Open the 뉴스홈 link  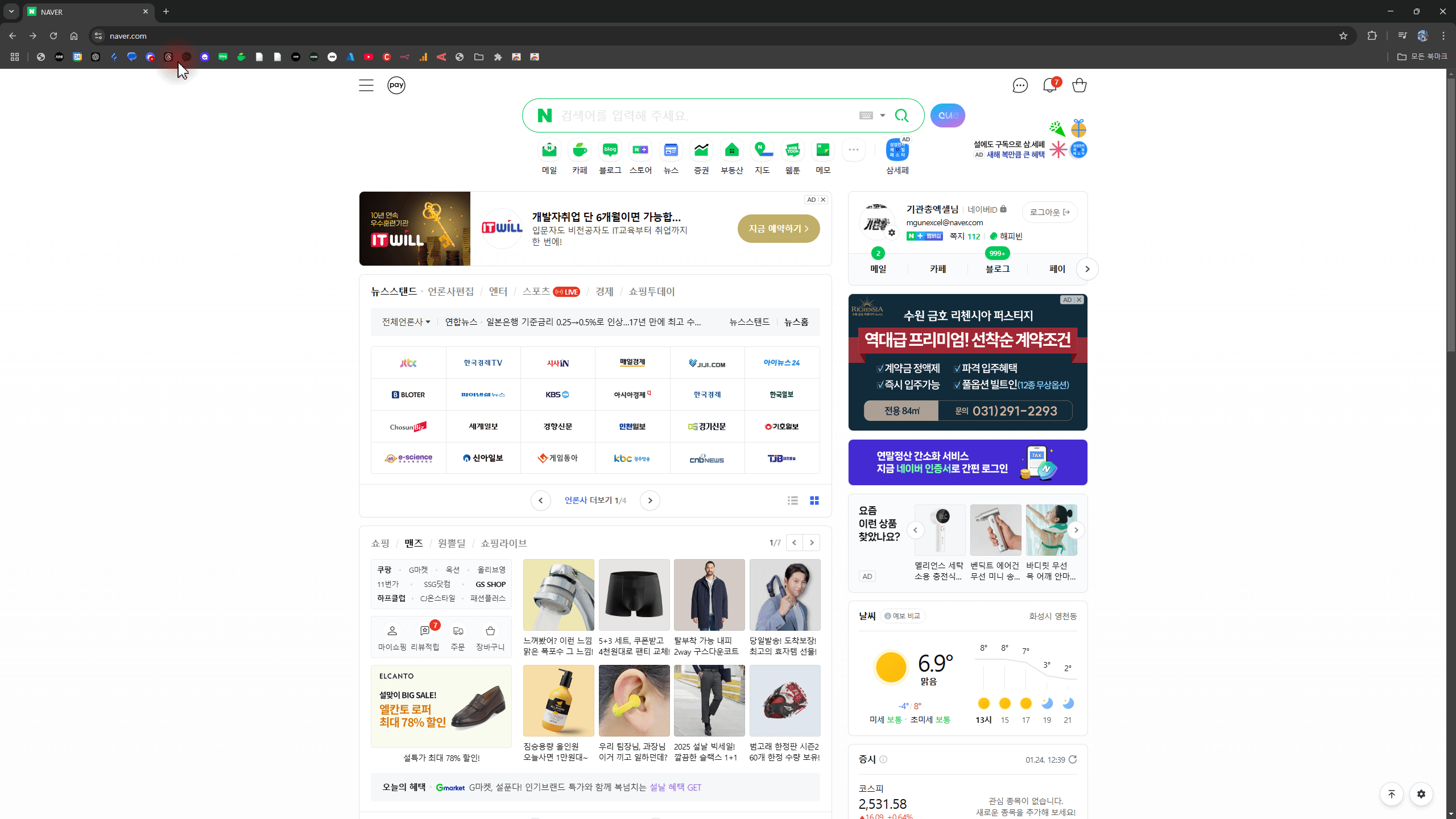tap(796, 322)
